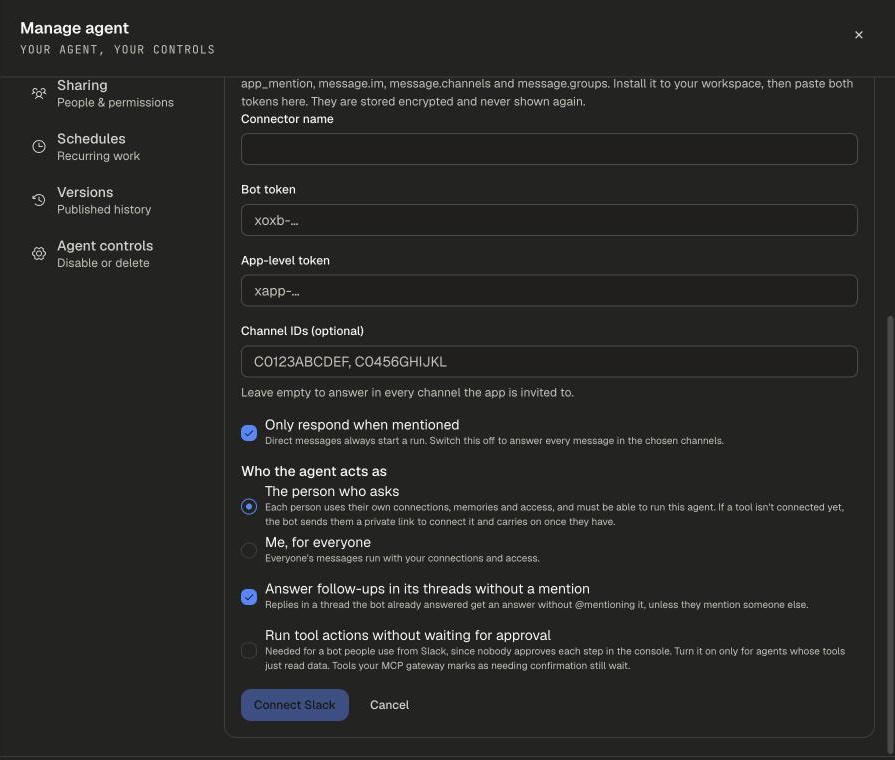Focus the Bot token field
895x760 pixels.
point(549,220)
